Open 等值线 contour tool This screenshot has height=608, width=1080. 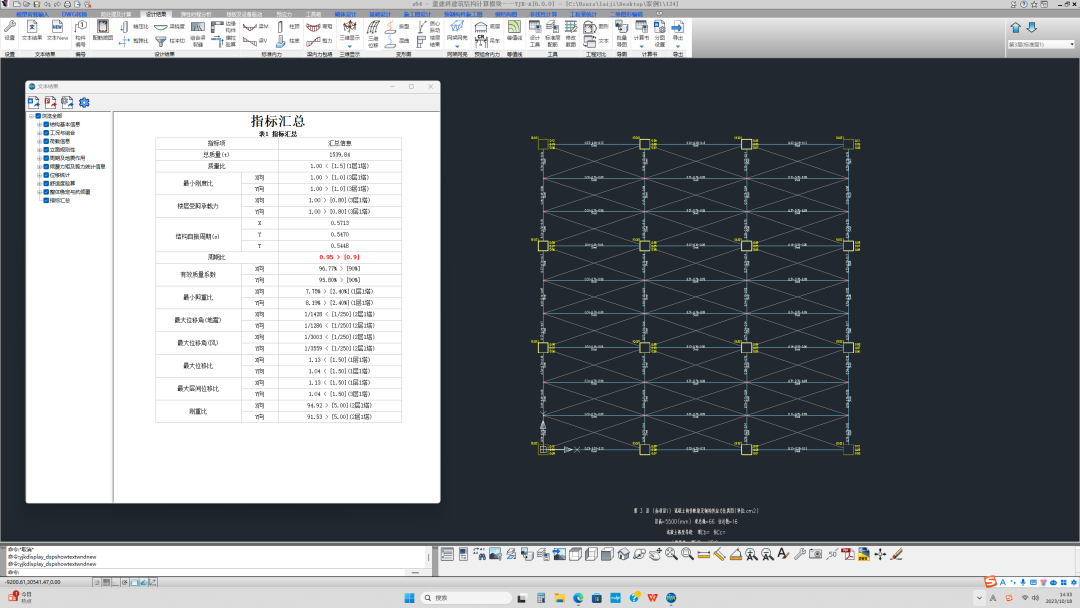(x=515, y=30)
